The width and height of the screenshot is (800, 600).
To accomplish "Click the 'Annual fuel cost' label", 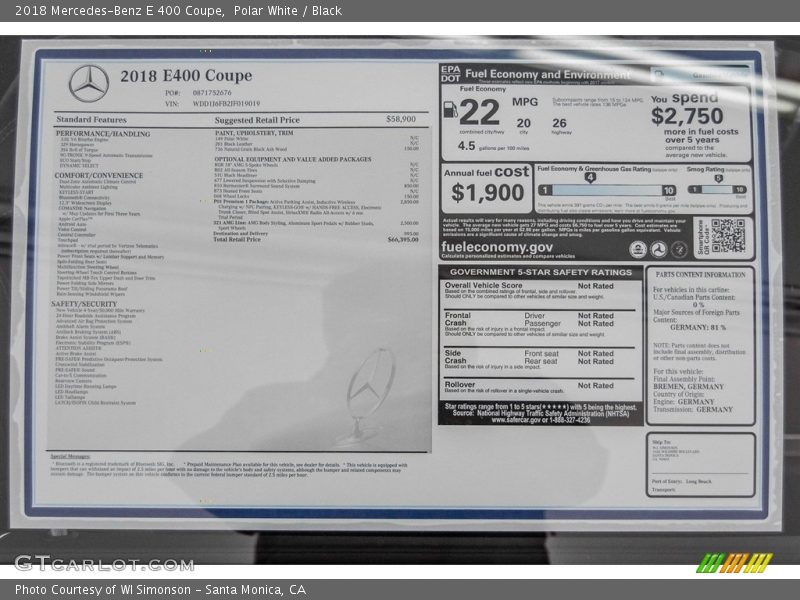I will coord(486,172).
